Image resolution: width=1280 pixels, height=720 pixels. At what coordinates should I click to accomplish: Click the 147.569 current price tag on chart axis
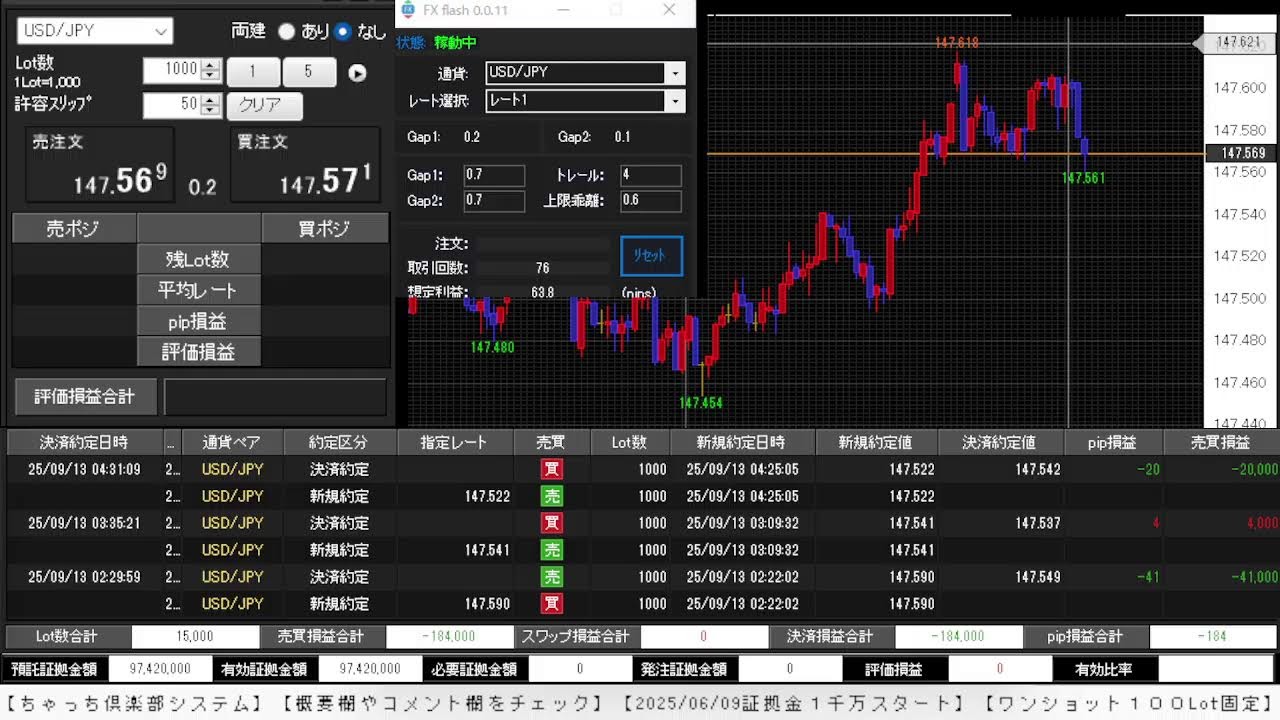point(1241,153)
